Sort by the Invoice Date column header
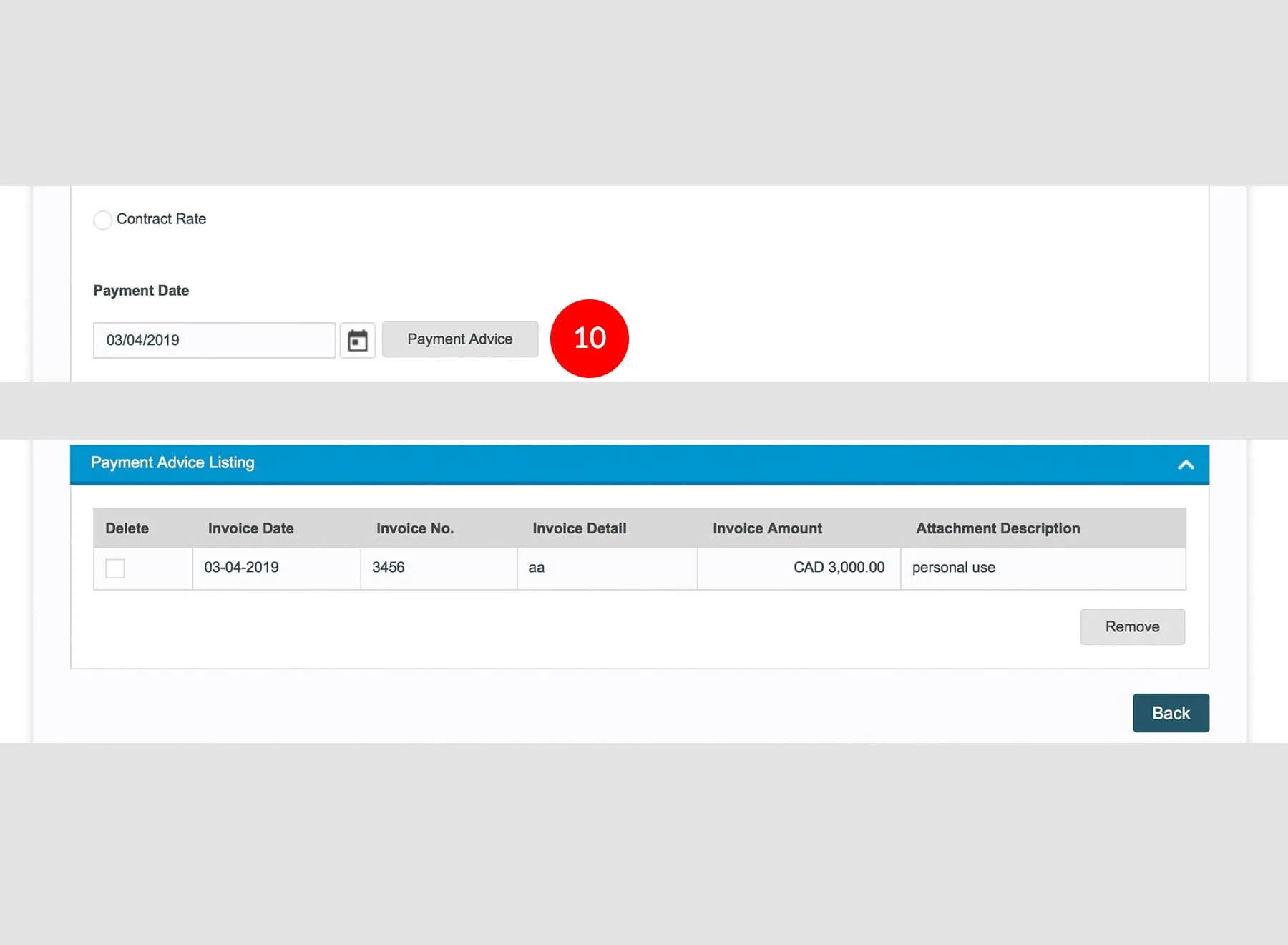The height and width of the screenshot is (945, 1288). click(250, 528)
